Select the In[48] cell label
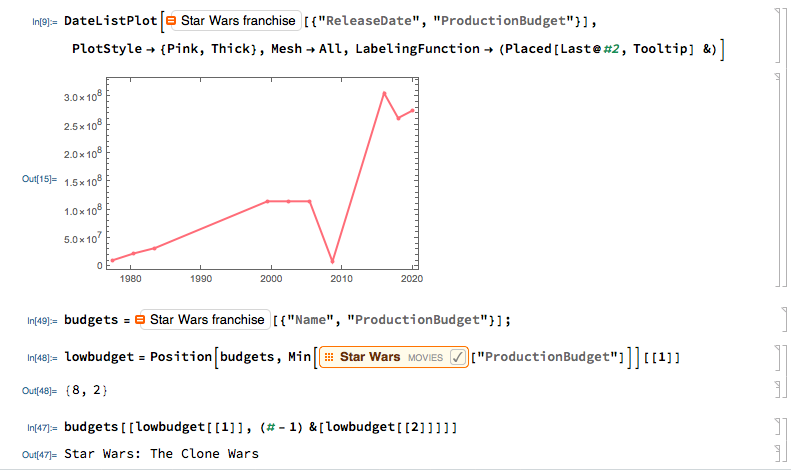Viewport: 791px width, 470px height. point(42,358)
